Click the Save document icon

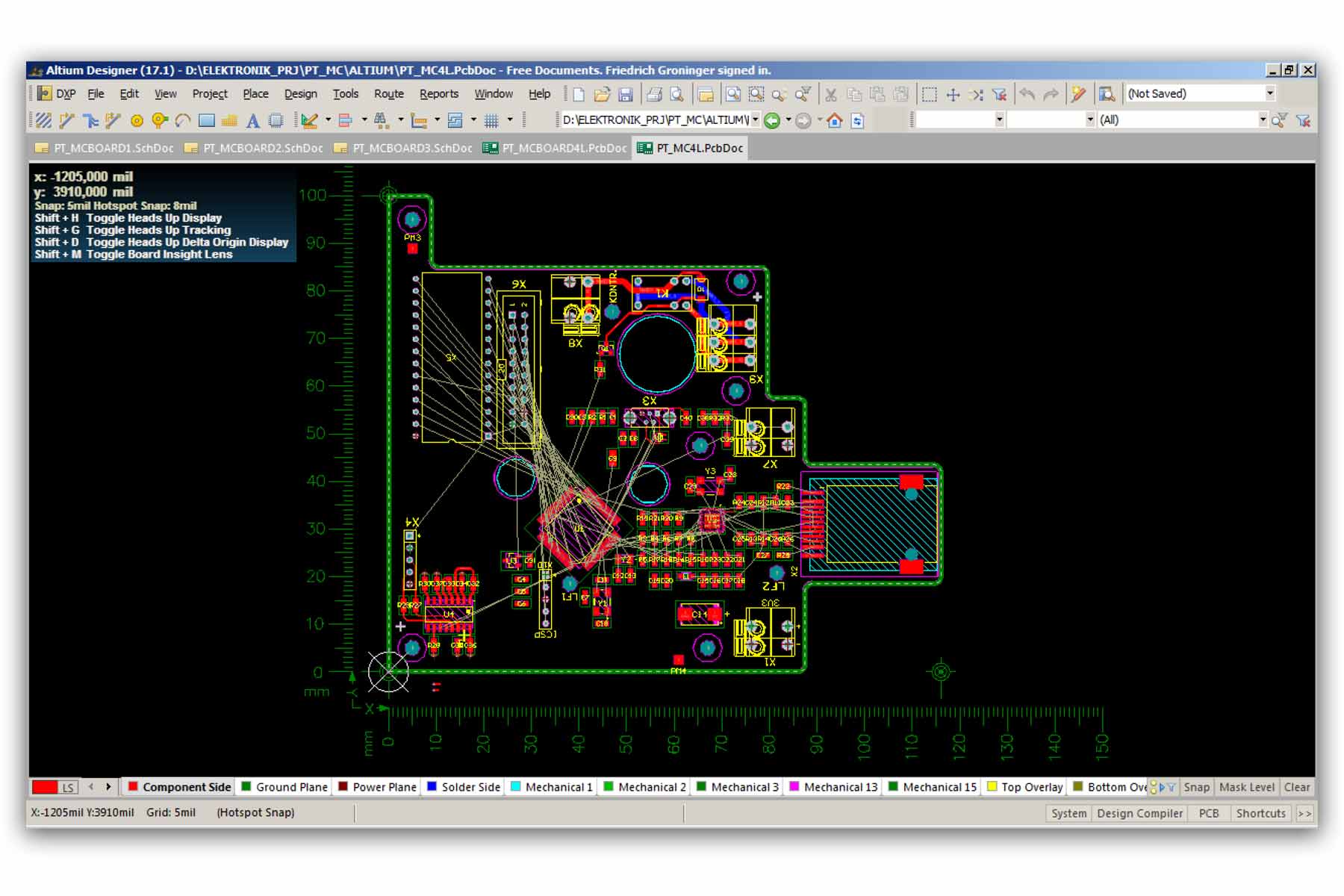point(626,94)
